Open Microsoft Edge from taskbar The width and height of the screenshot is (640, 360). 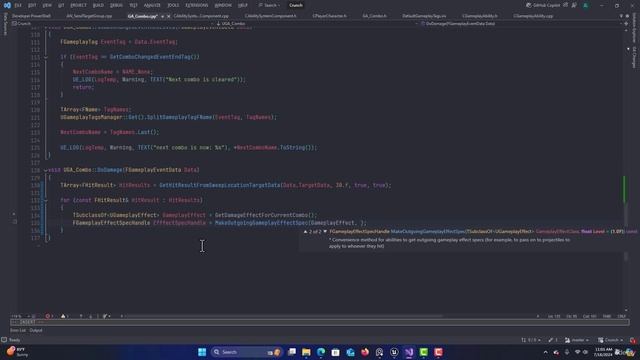321,352
